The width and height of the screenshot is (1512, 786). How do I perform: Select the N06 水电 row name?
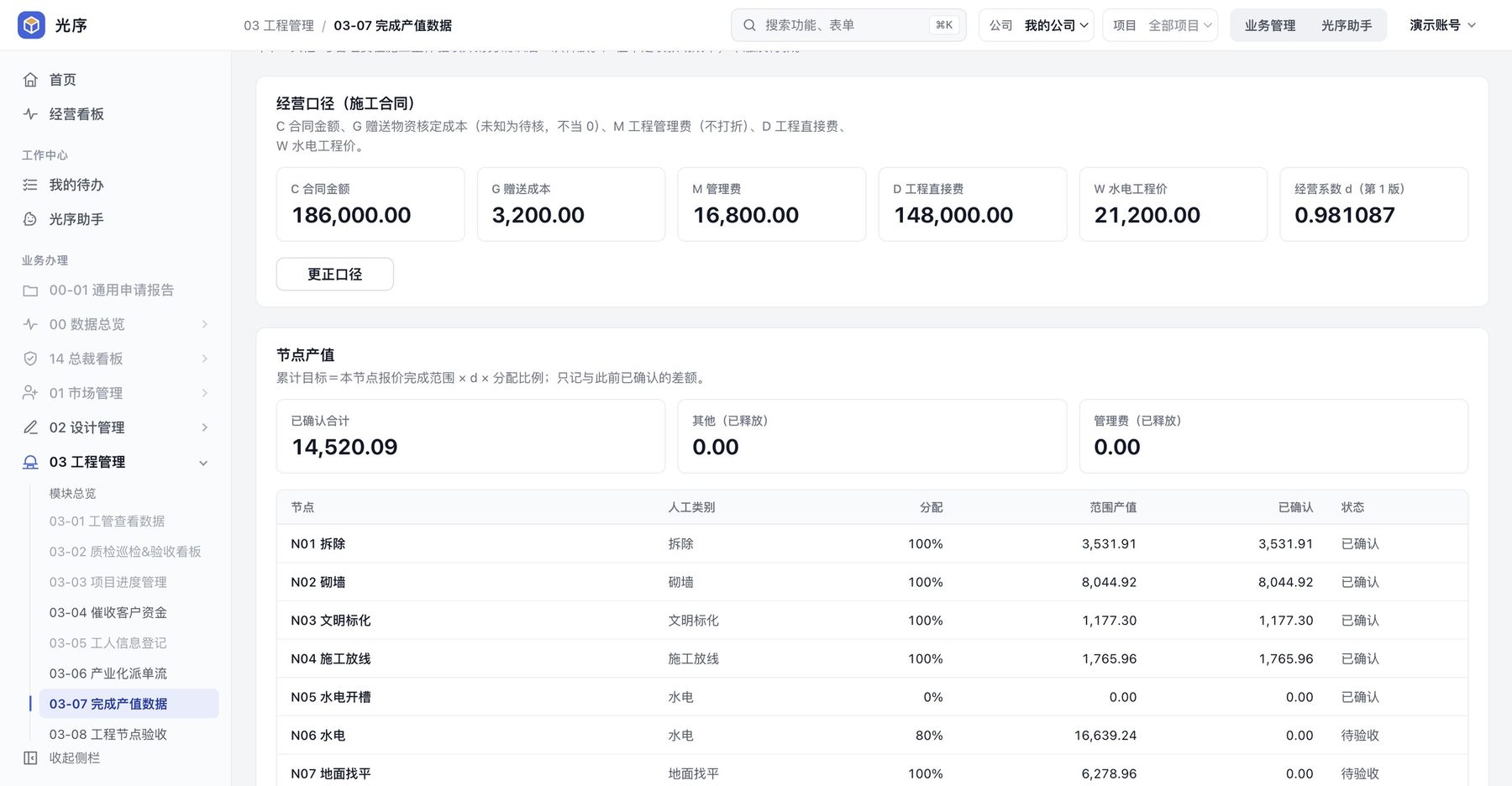318,735
